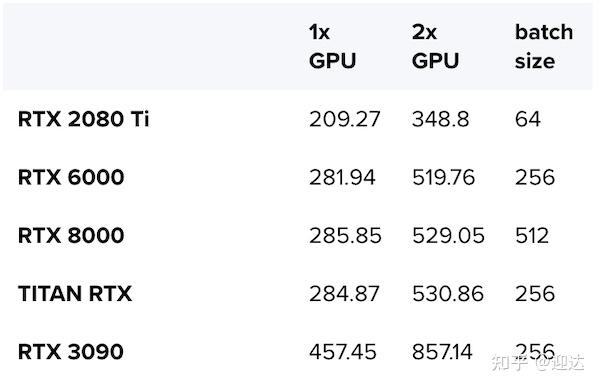Click the 209.27 value cell
The height and width of the screenshot is (387, 600).
point(344,119)
